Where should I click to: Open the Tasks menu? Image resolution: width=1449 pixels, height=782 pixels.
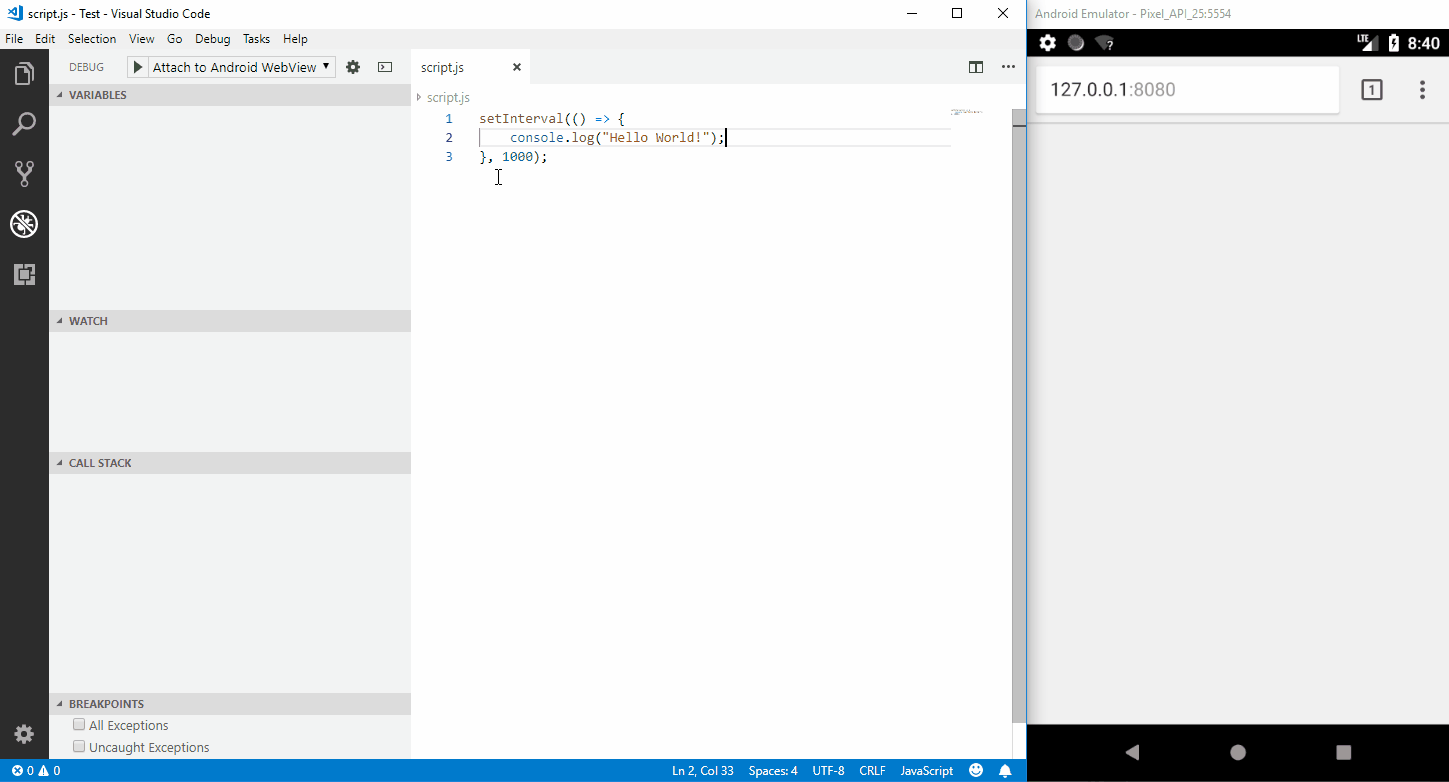point(256,39)
